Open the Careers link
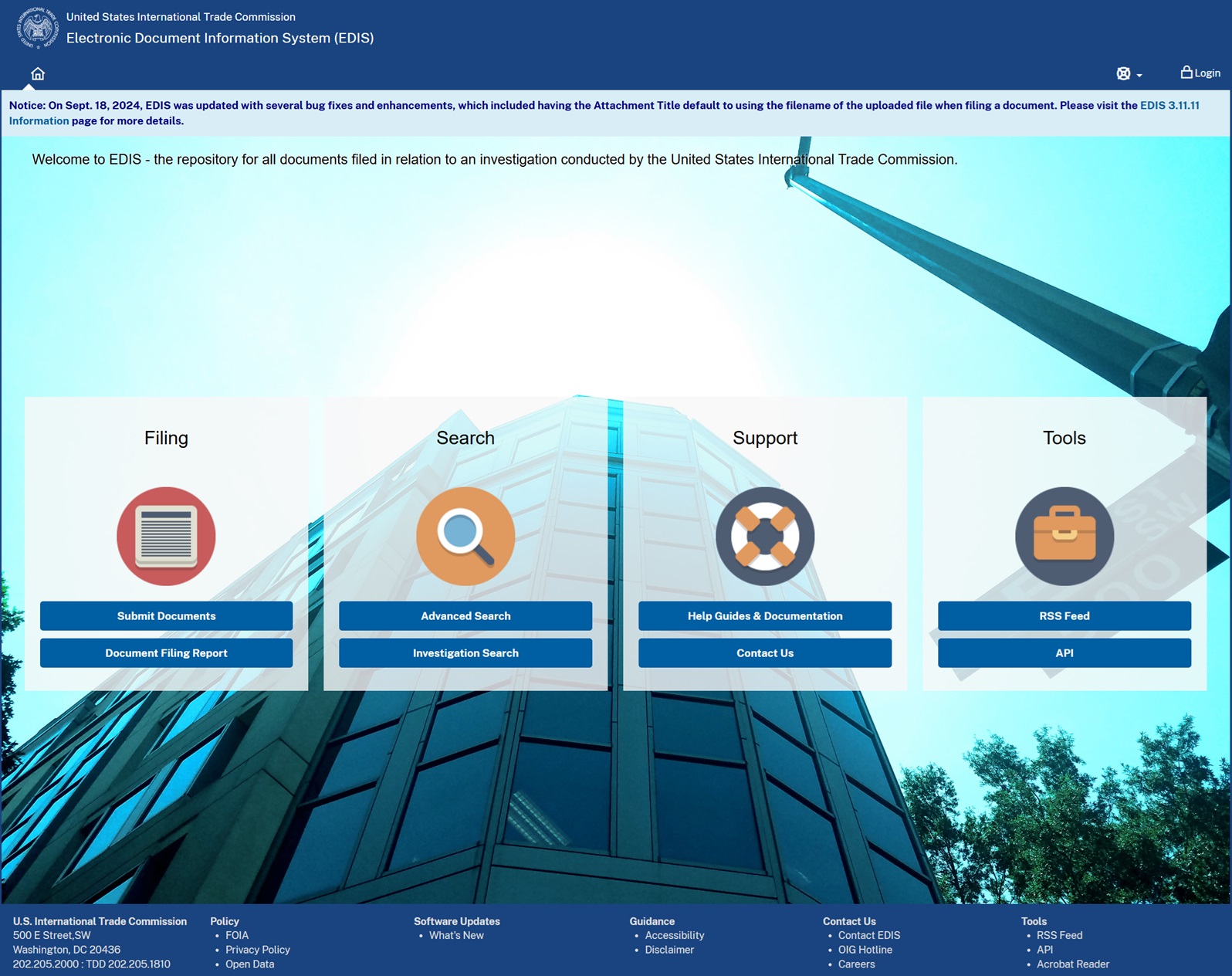1232x976 pixels. pyautogui.click(x=857, y=964)
